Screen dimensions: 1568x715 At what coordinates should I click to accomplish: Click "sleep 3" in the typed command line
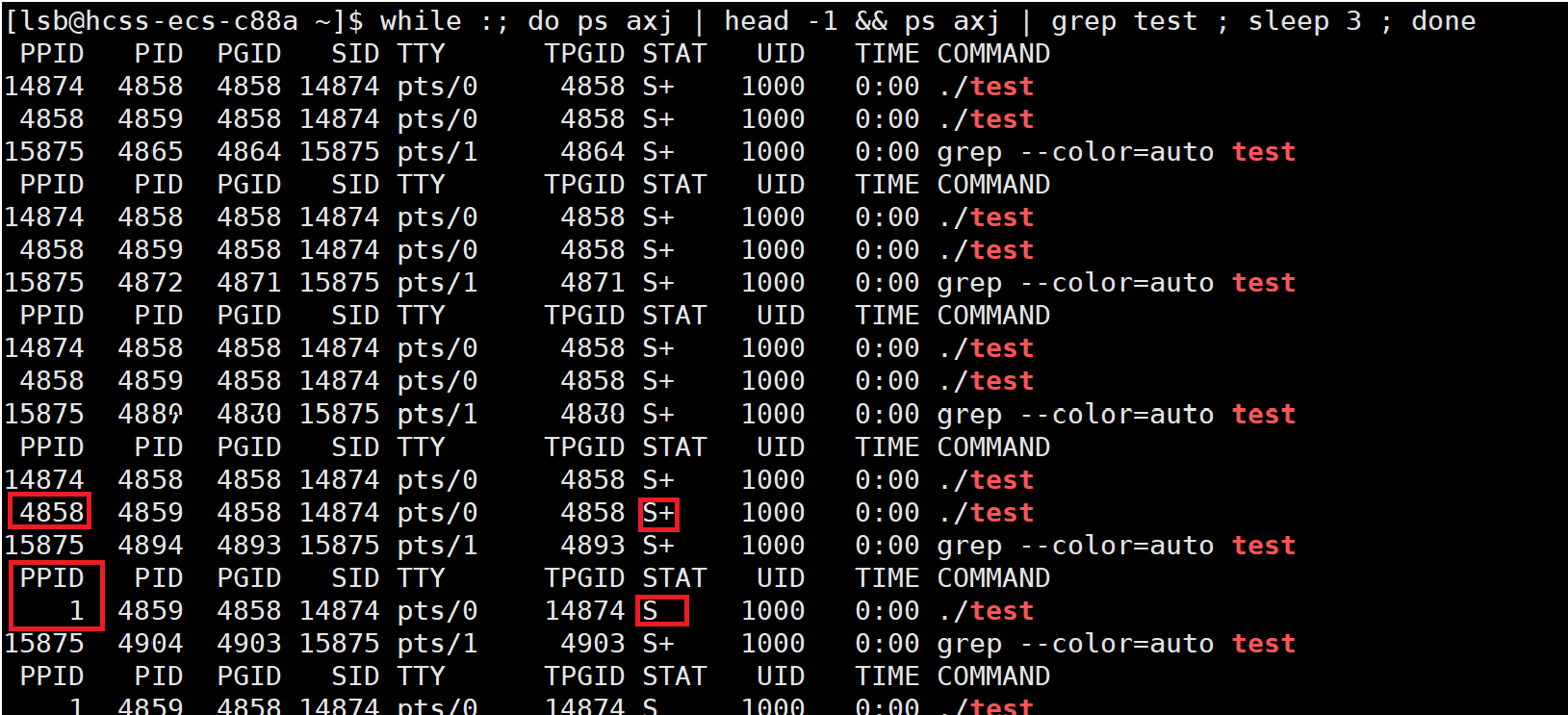coord(1304,21)
